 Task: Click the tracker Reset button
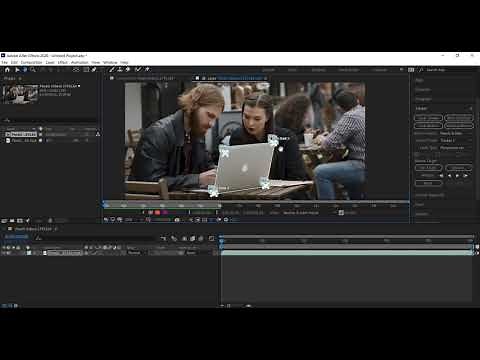coord(428,183)
